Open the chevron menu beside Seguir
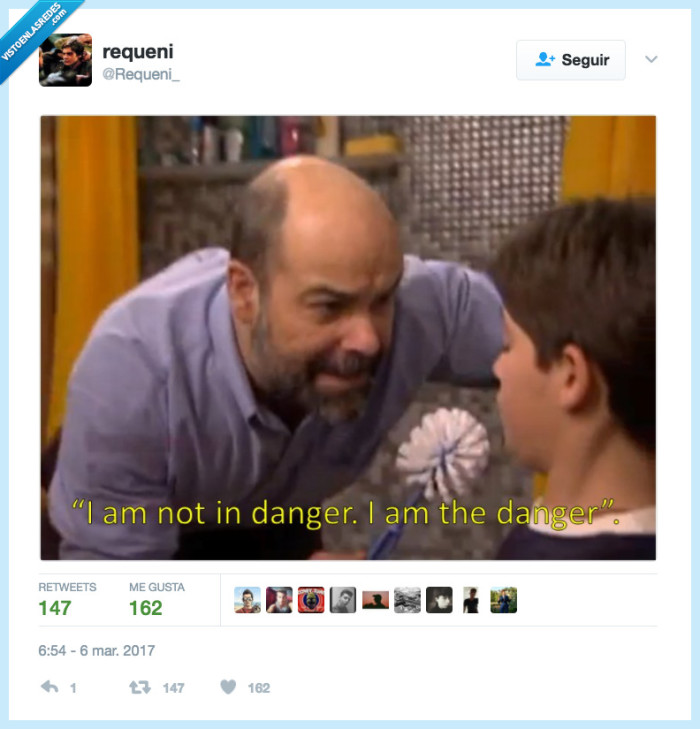700x729 pixels. pos(651,59)
